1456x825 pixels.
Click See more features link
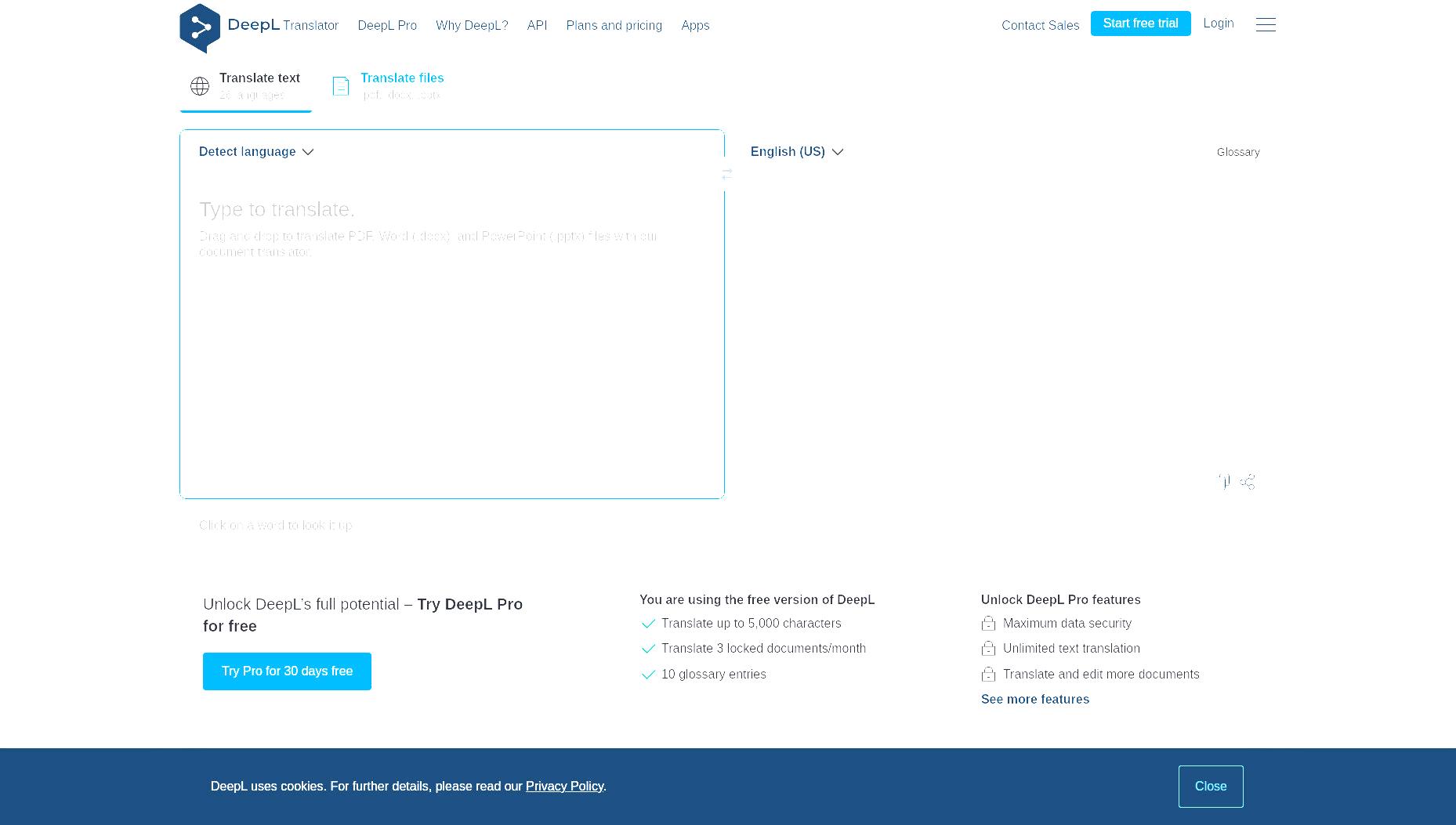click(1035, 700)
